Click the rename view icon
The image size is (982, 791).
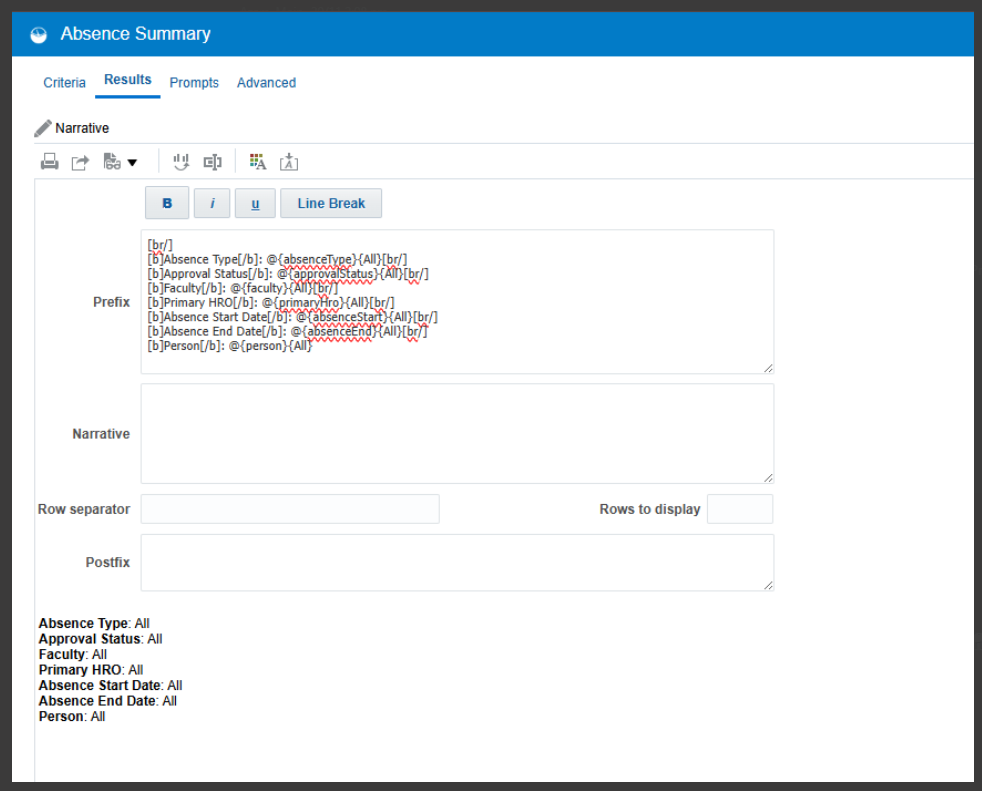point(211,161)
